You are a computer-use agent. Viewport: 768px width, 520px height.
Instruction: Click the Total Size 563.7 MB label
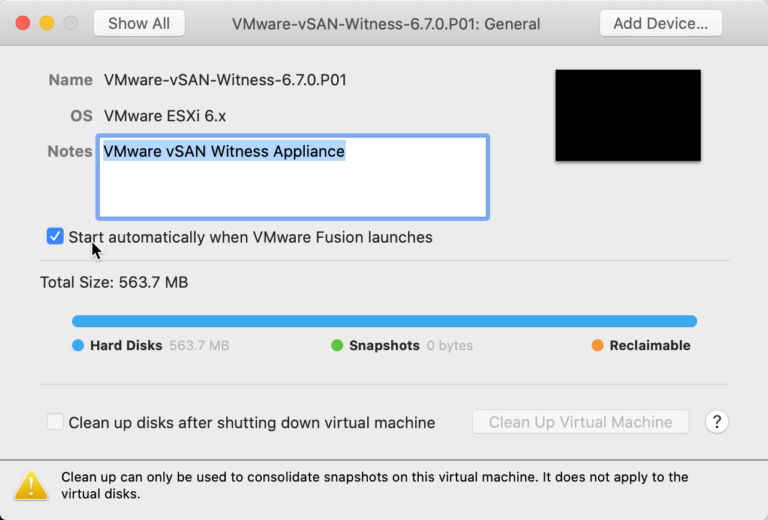[x=114, y=282]
